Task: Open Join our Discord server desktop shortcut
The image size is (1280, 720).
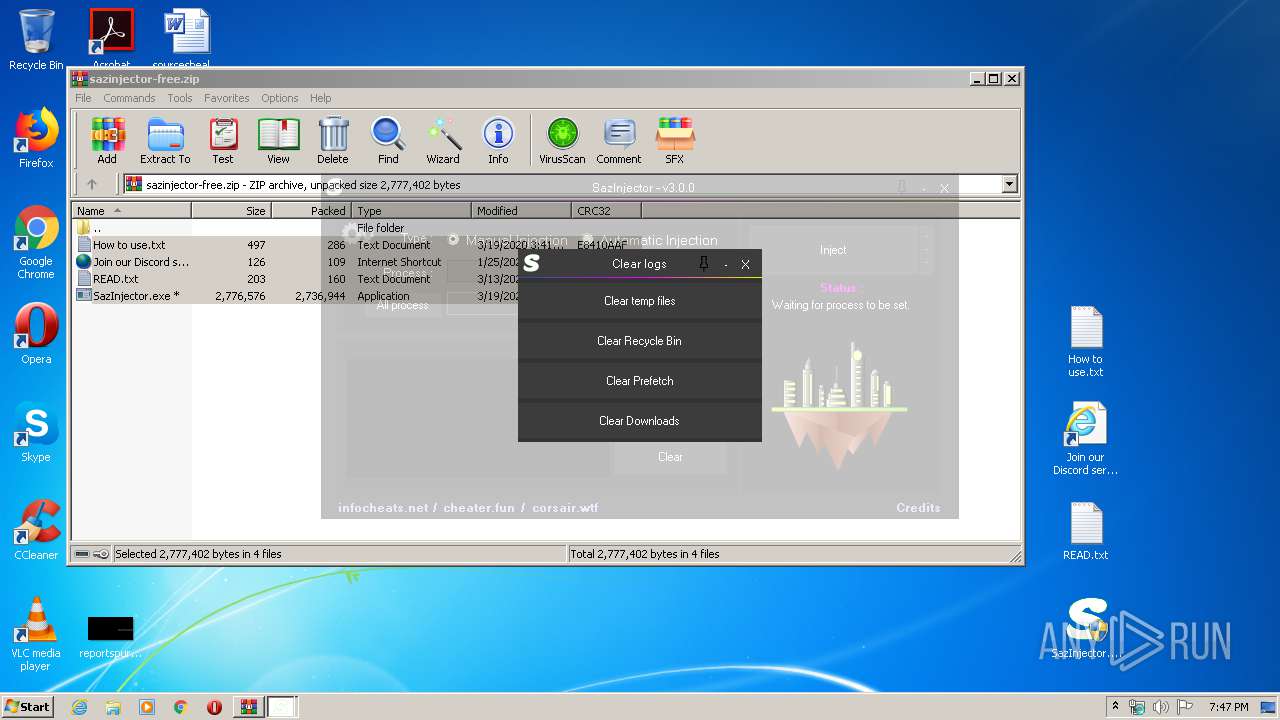Action: click(x=1085, y=439)
